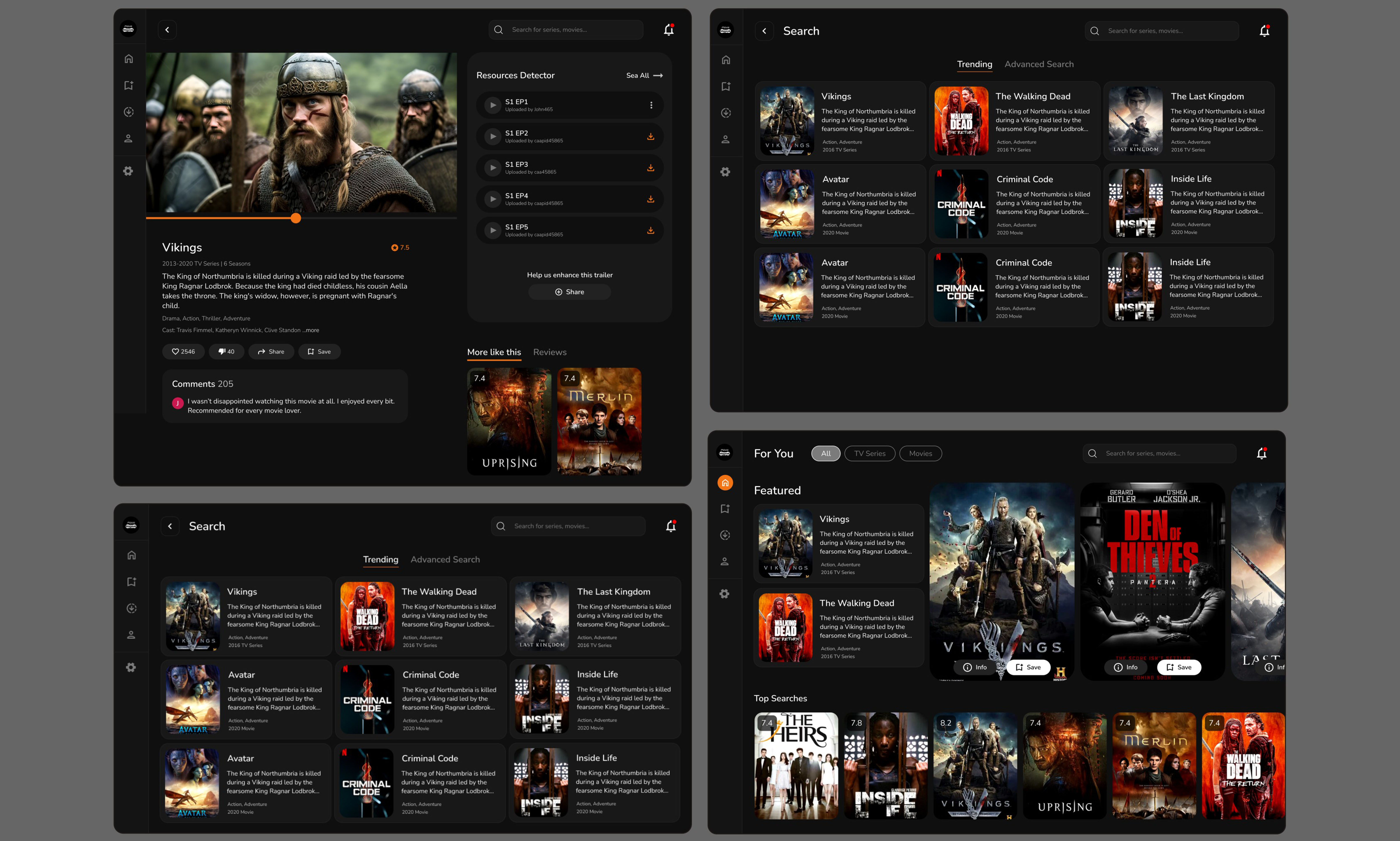The height and width of the screenshot is (841, 1400).
Task: Click The Heirs thumbnail in Top Searches
Action: 796,766
